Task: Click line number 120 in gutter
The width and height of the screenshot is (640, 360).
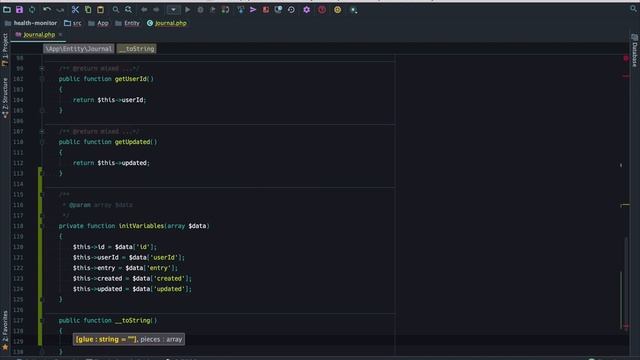Action: 18,247
